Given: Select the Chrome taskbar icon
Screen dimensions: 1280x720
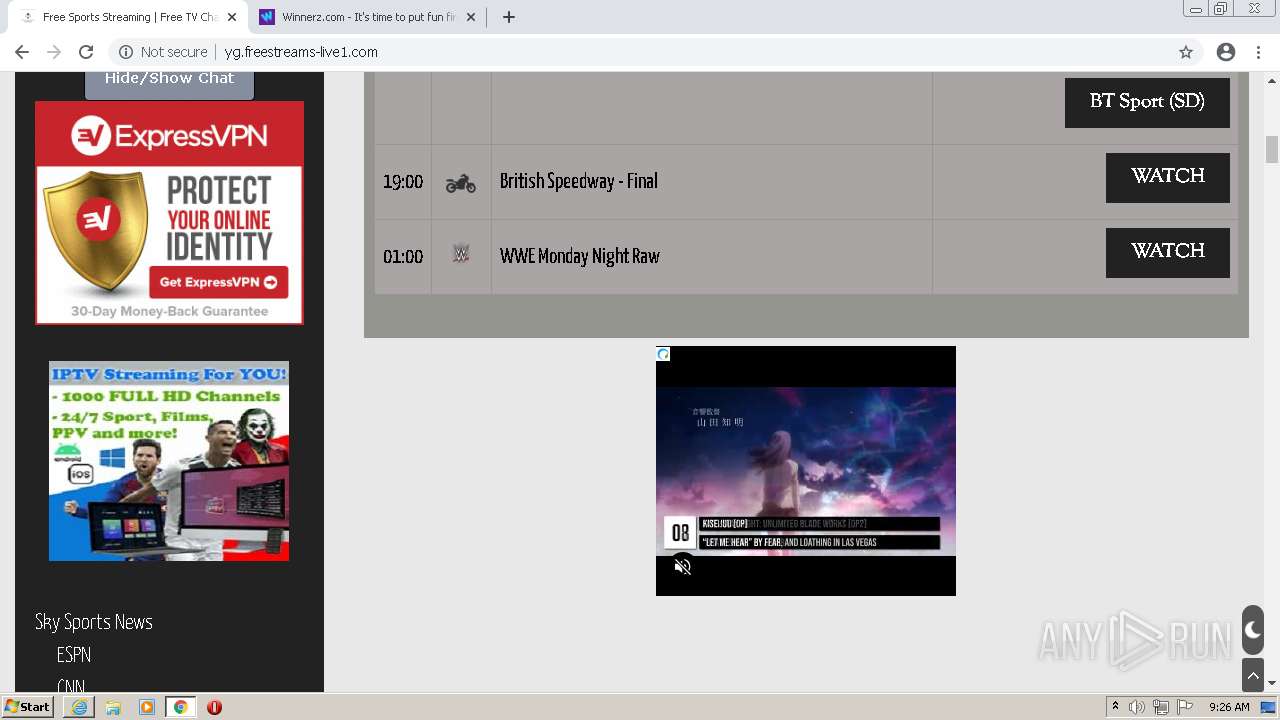Looking at the screenshot, I should [181, 707].
